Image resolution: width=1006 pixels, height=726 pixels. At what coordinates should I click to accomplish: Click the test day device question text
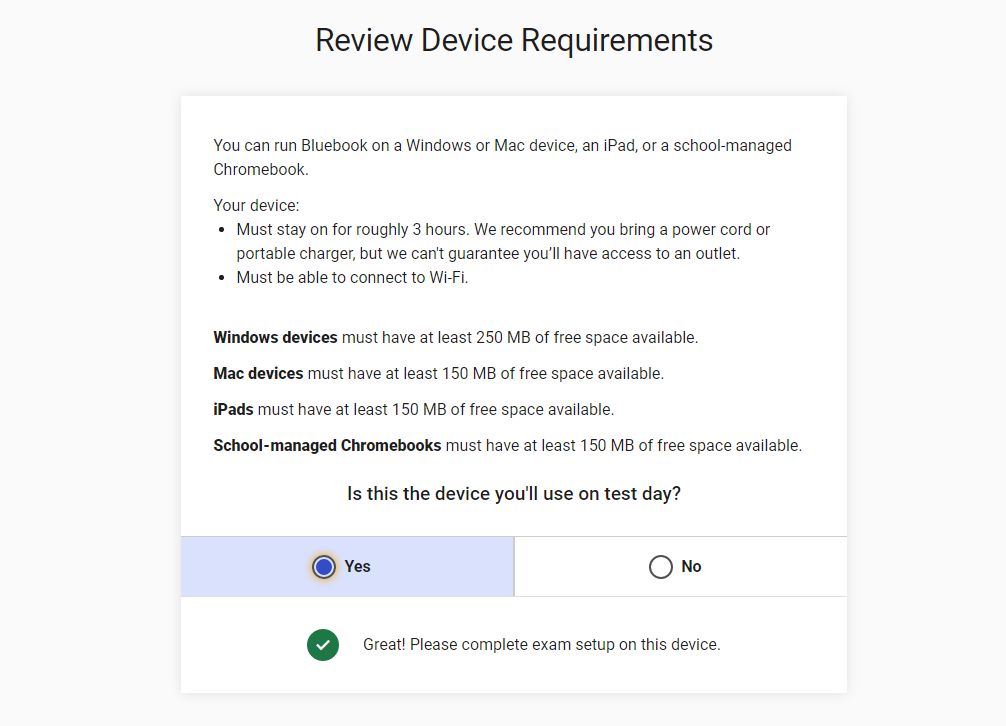(x=513, y=494)
